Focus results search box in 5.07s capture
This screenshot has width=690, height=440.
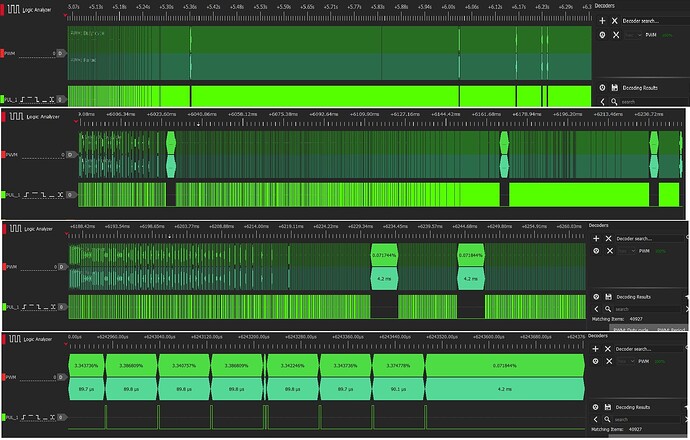pos(654,102)
